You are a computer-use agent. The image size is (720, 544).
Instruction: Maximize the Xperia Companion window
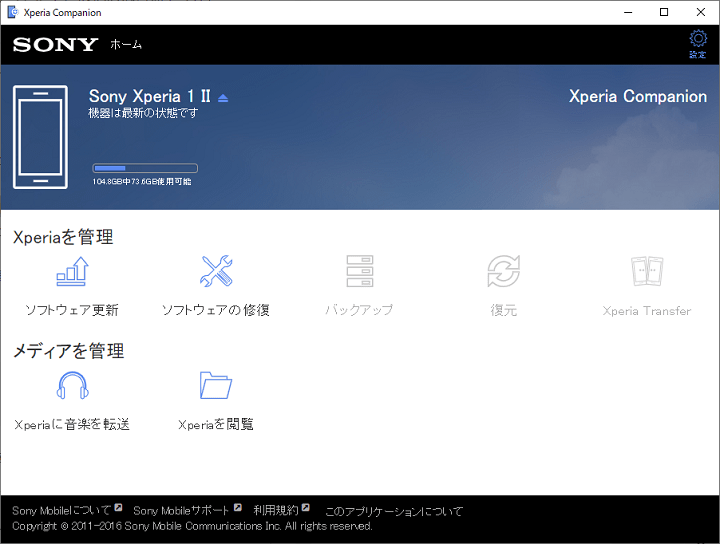pyautogui.click(x=664, y=12)
